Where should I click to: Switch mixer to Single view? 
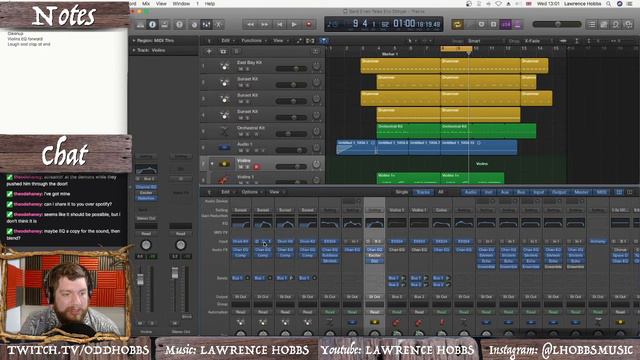402,192
